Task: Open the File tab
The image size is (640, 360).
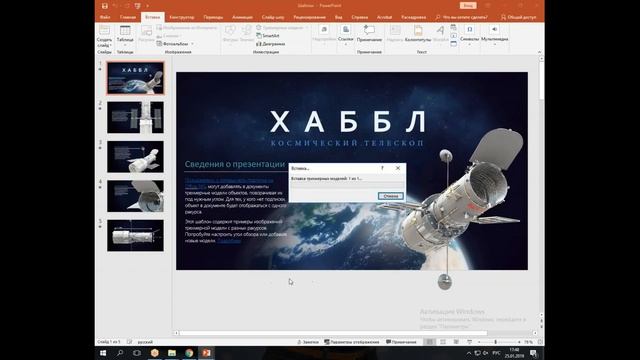Action: (105, 17)
